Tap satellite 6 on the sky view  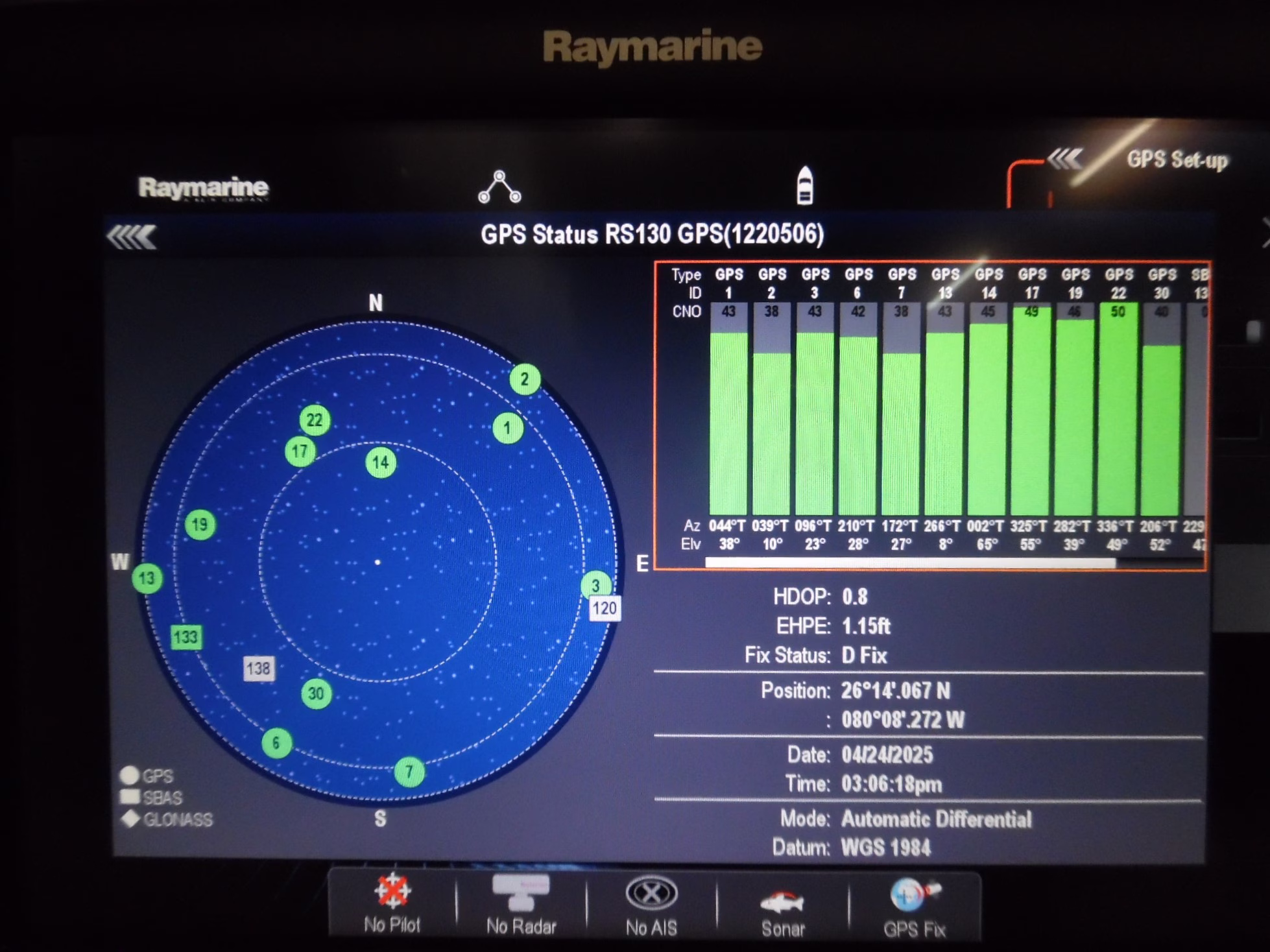pyautogui.click(x=276, y=743)
